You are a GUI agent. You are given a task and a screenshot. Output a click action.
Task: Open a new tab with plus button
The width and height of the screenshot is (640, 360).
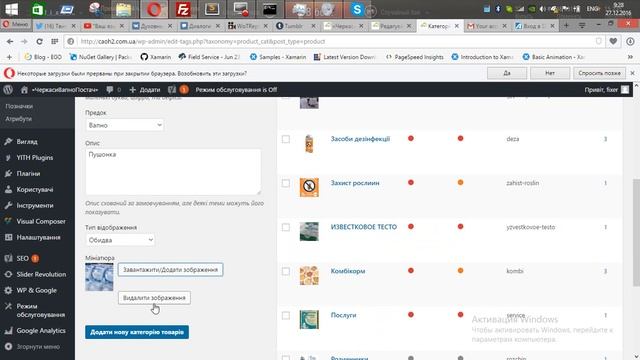566,25
